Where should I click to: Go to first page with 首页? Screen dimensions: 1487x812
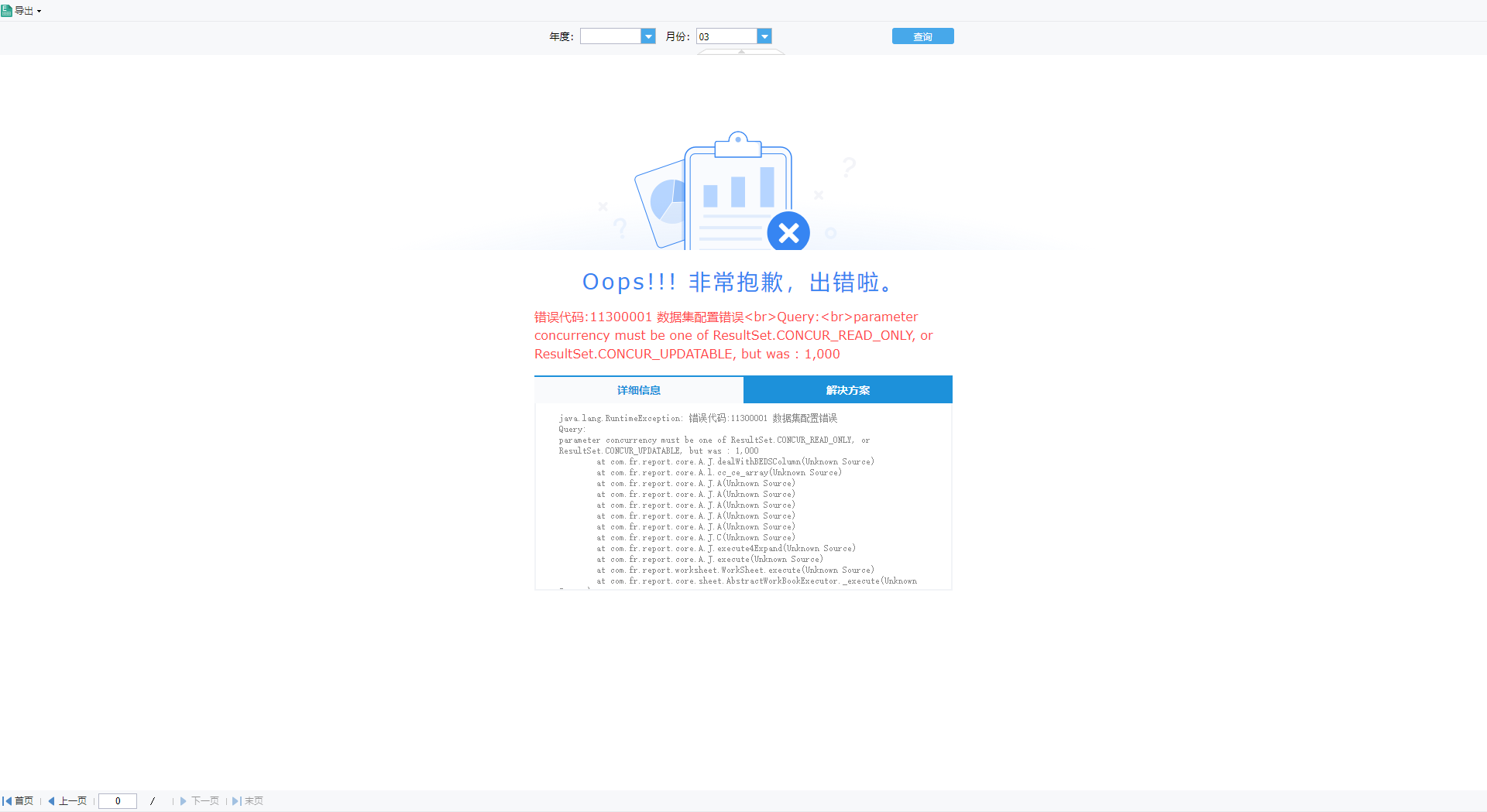pyautogui.click(x=19, y=801)
